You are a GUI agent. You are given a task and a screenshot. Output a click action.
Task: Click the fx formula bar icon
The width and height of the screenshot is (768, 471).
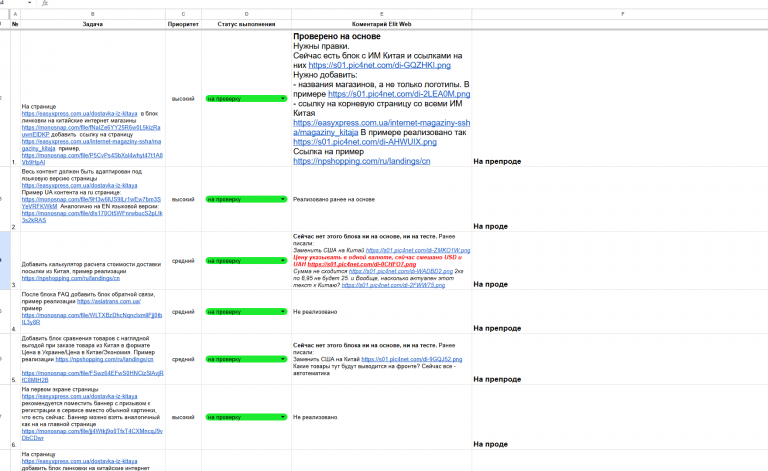45,3
